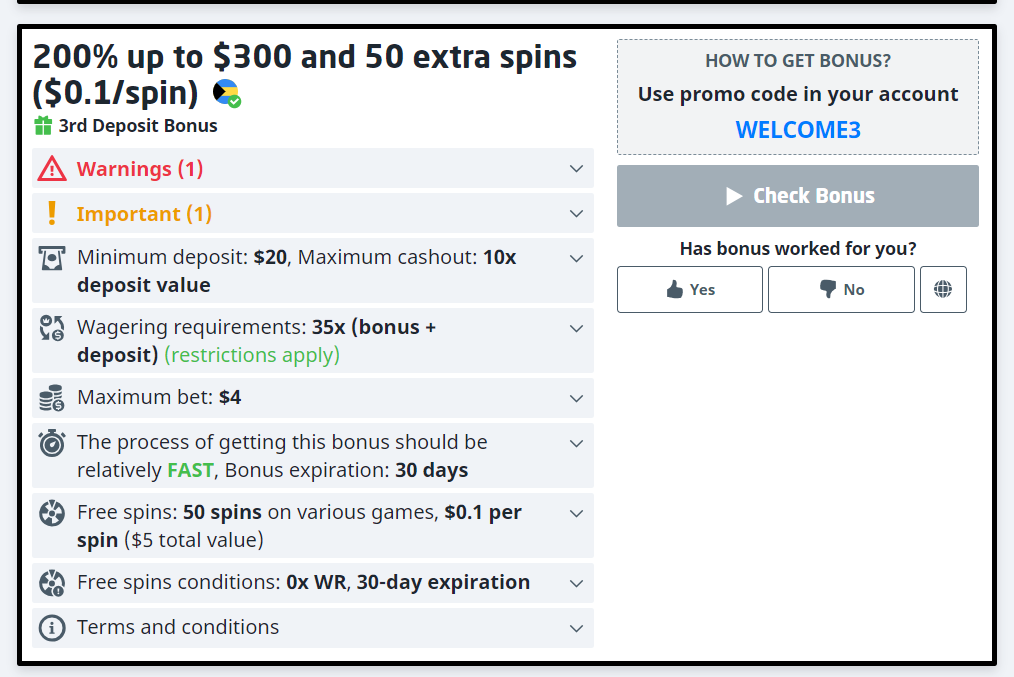Click the green restrictions apply text

tap(252, 355)
